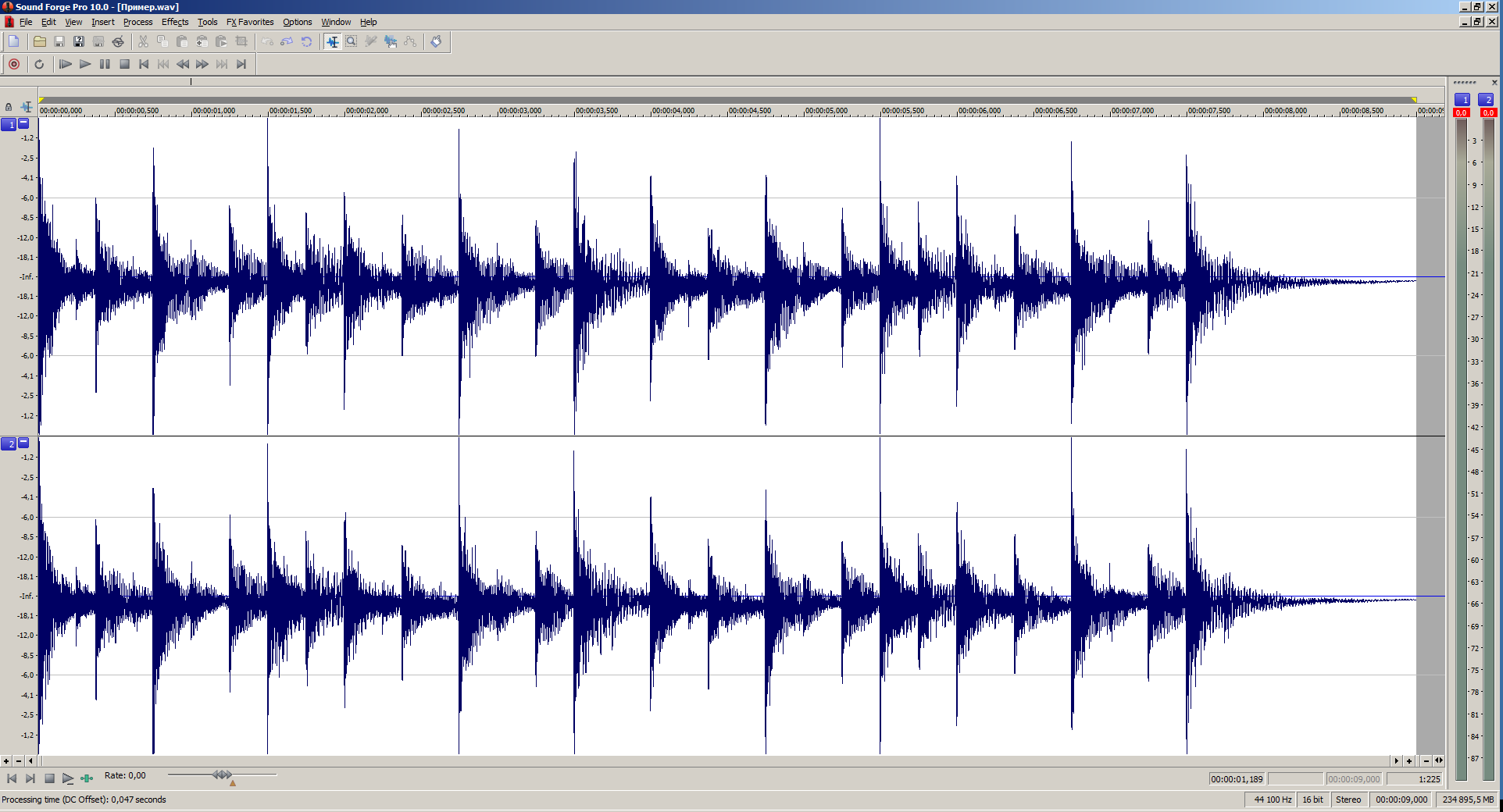Fast forward using the double right arrows
The height and width of the screenshot is (812, 1503).
(x=202, y=64)
